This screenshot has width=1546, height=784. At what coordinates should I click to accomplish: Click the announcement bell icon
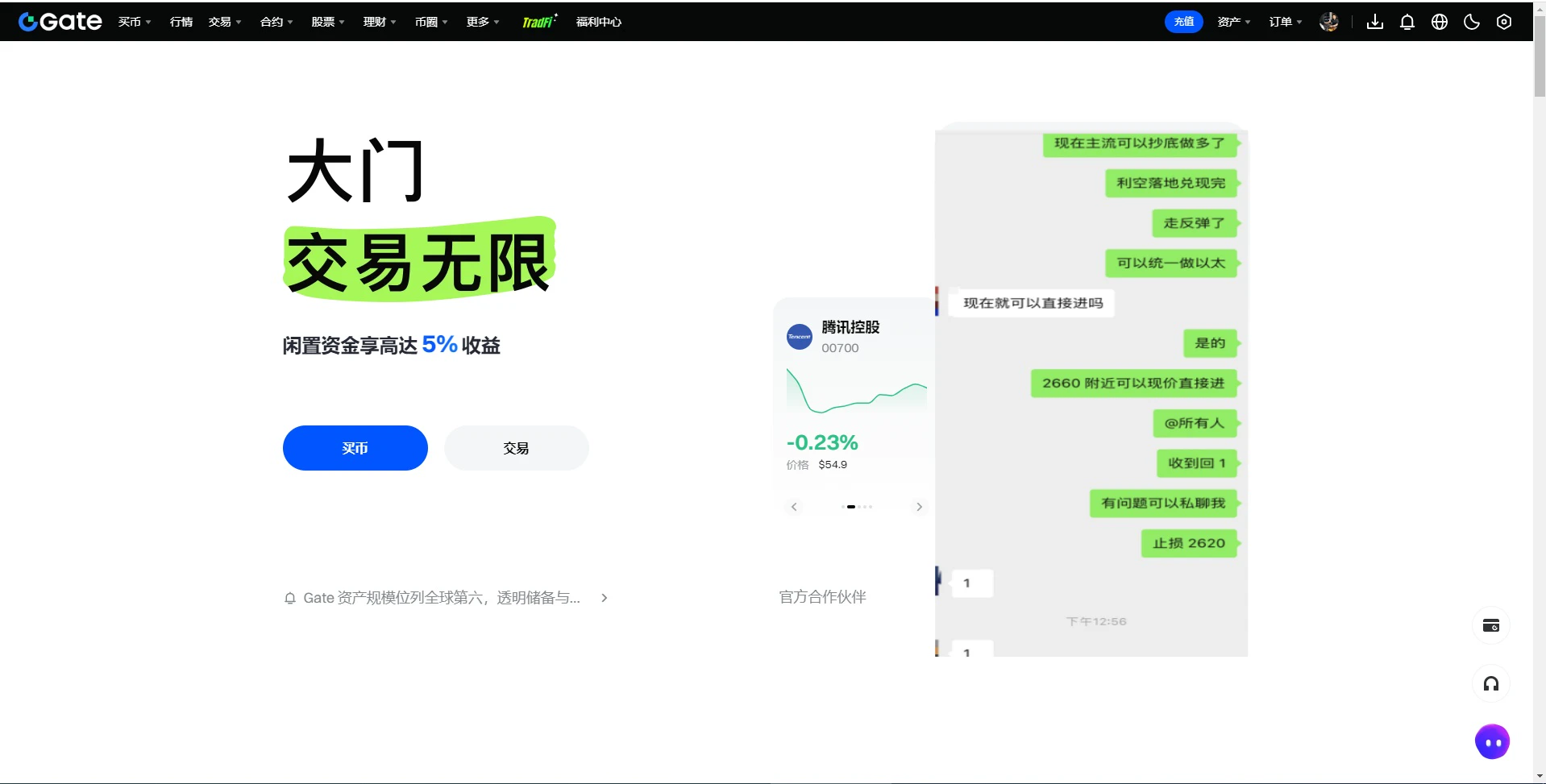[x=290, y=598]
